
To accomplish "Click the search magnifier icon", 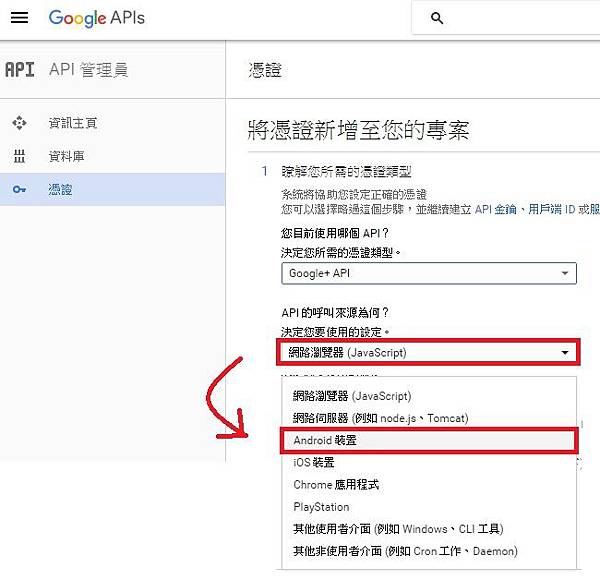I will (437, 18).
